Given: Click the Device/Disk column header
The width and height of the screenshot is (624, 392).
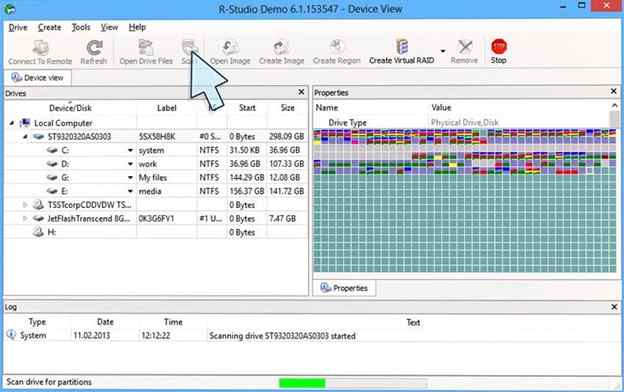Looking at the screenshot, I should (70, 108).
